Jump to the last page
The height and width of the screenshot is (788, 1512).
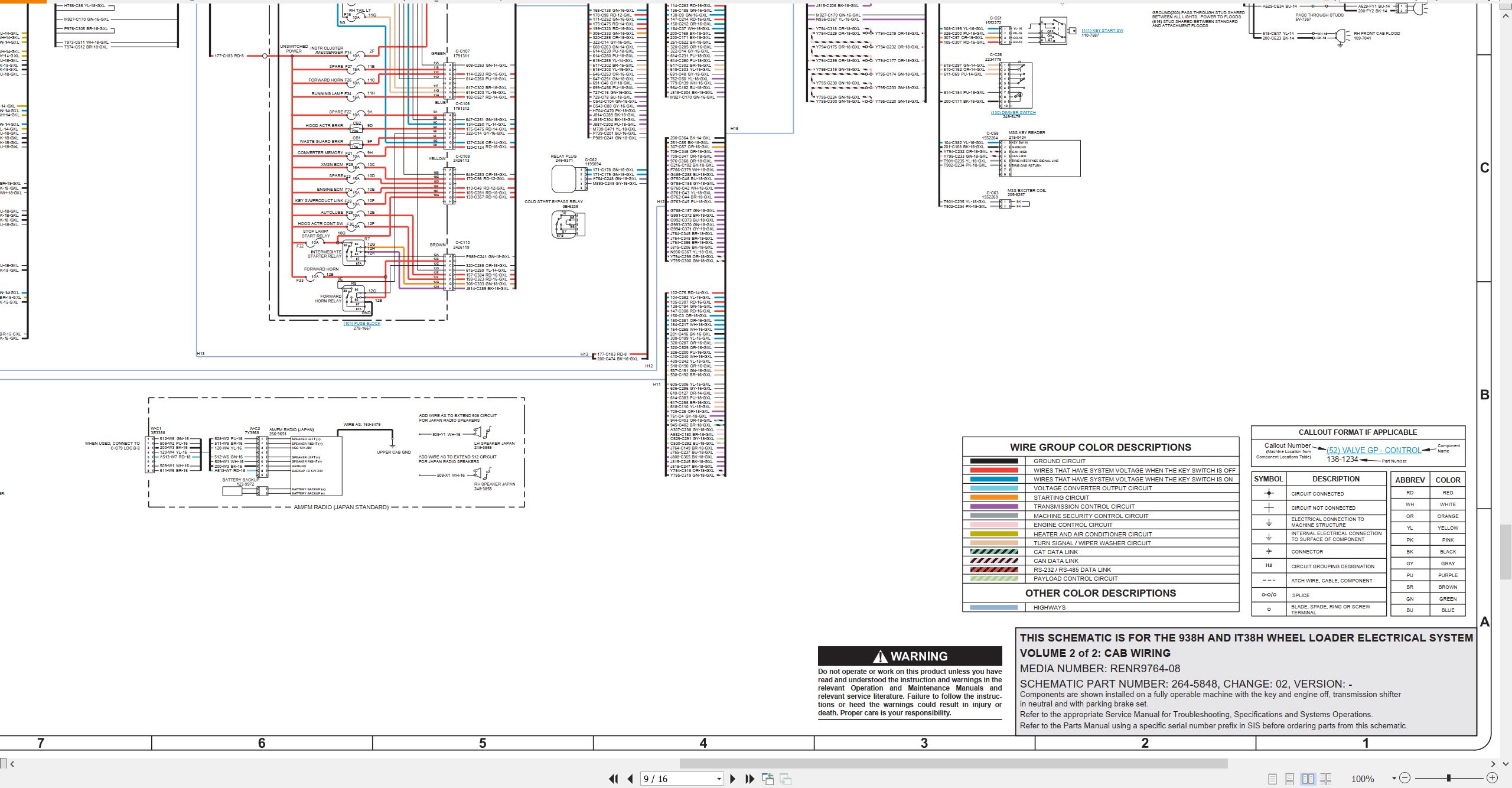(x=750, y=779)
